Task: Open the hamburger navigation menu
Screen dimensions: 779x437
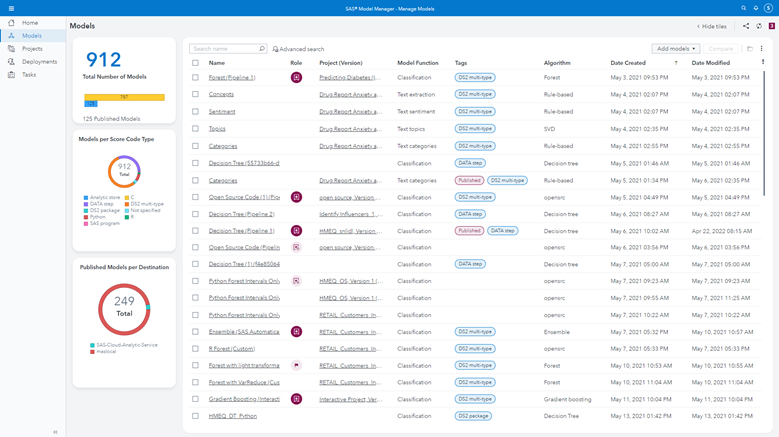Action: (x=11, y=7)
